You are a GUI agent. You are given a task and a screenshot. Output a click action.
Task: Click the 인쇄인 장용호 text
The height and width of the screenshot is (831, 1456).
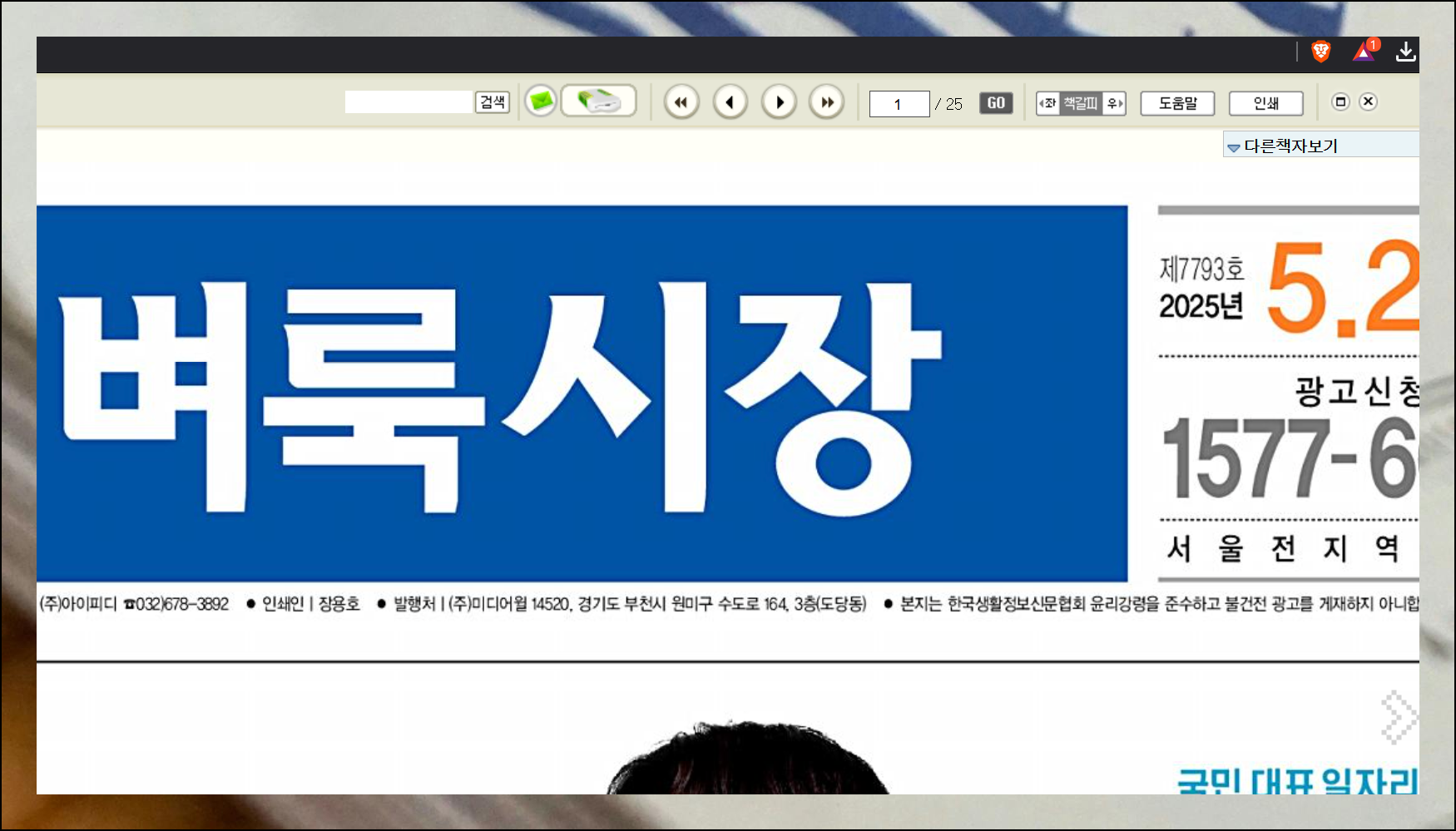click(310, 604)
